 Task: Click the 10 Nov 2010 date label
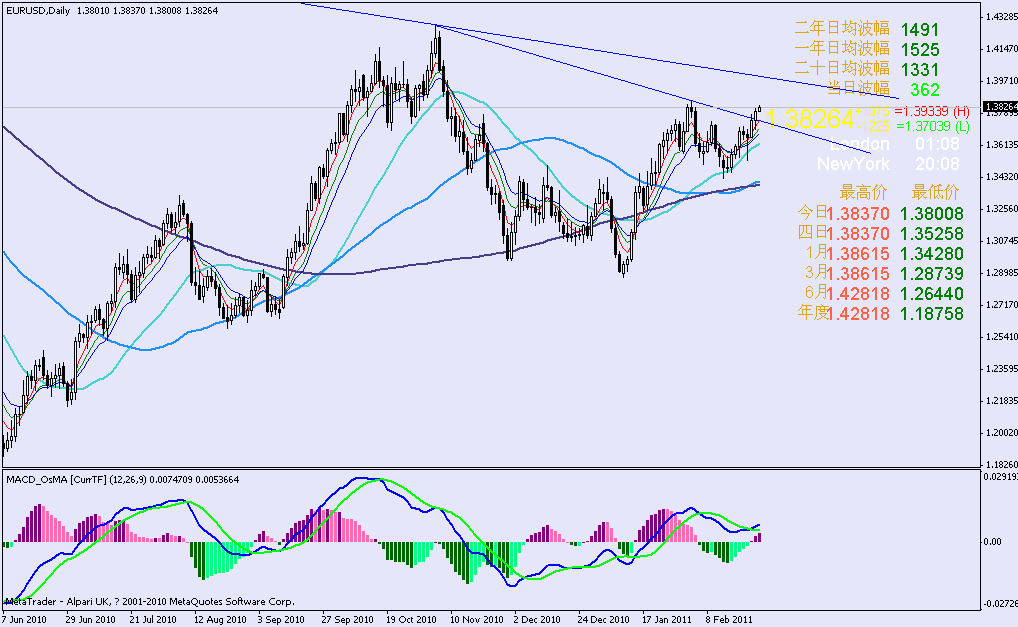coord(477,619)
